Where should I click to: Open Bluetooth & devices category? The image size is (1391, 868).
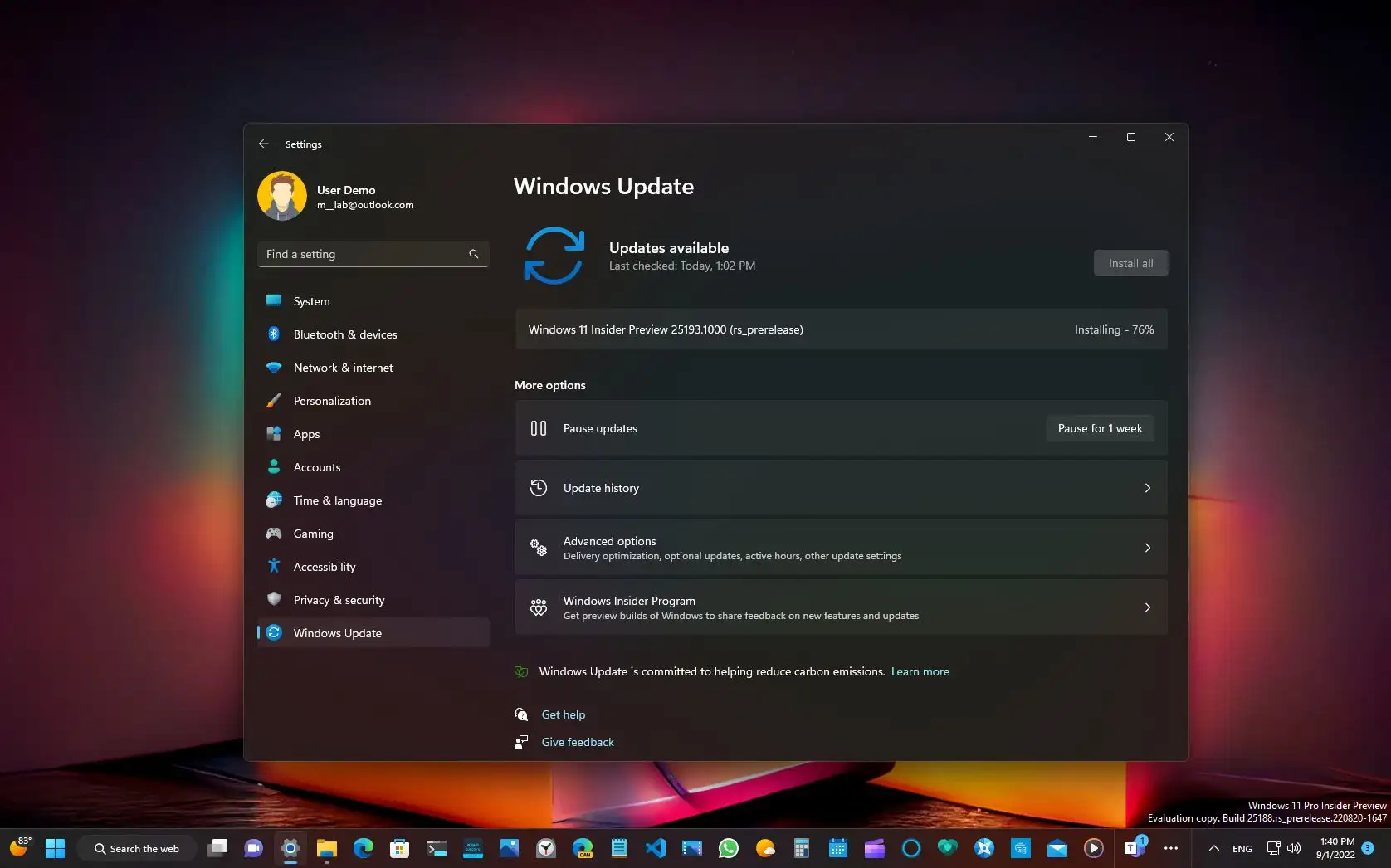click(x=373, y=334)
